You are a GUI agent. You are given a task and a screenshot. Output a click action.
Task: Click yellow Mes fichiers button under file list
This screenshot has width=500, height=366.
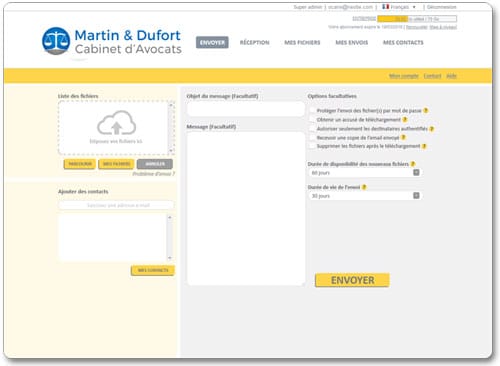pos(116,164)
